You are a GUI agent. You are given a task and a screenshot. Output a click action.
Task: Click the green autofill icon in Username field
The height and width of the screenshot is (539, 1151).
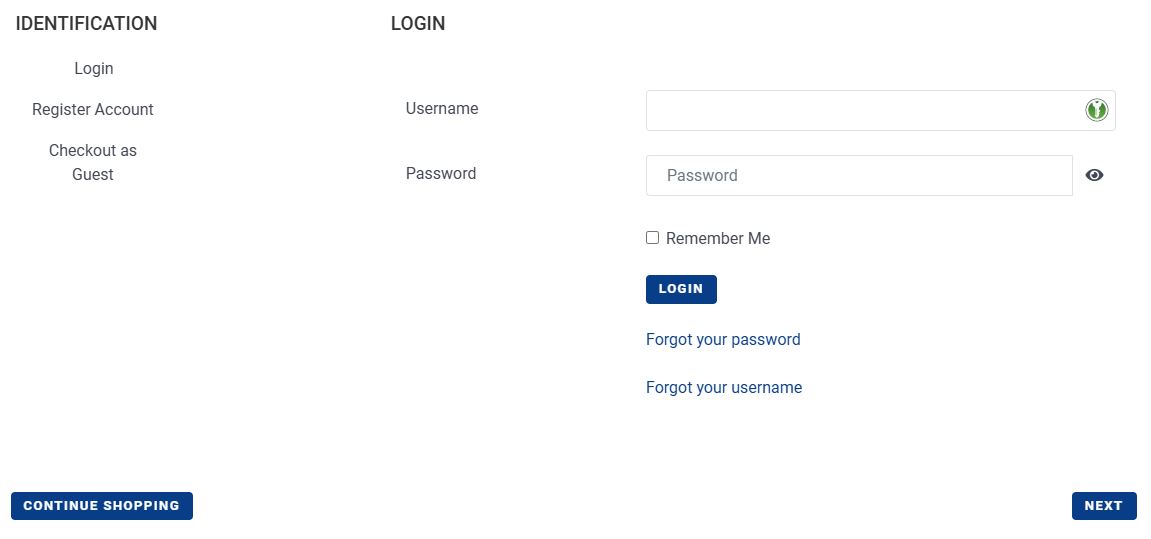click(1096, 110)
